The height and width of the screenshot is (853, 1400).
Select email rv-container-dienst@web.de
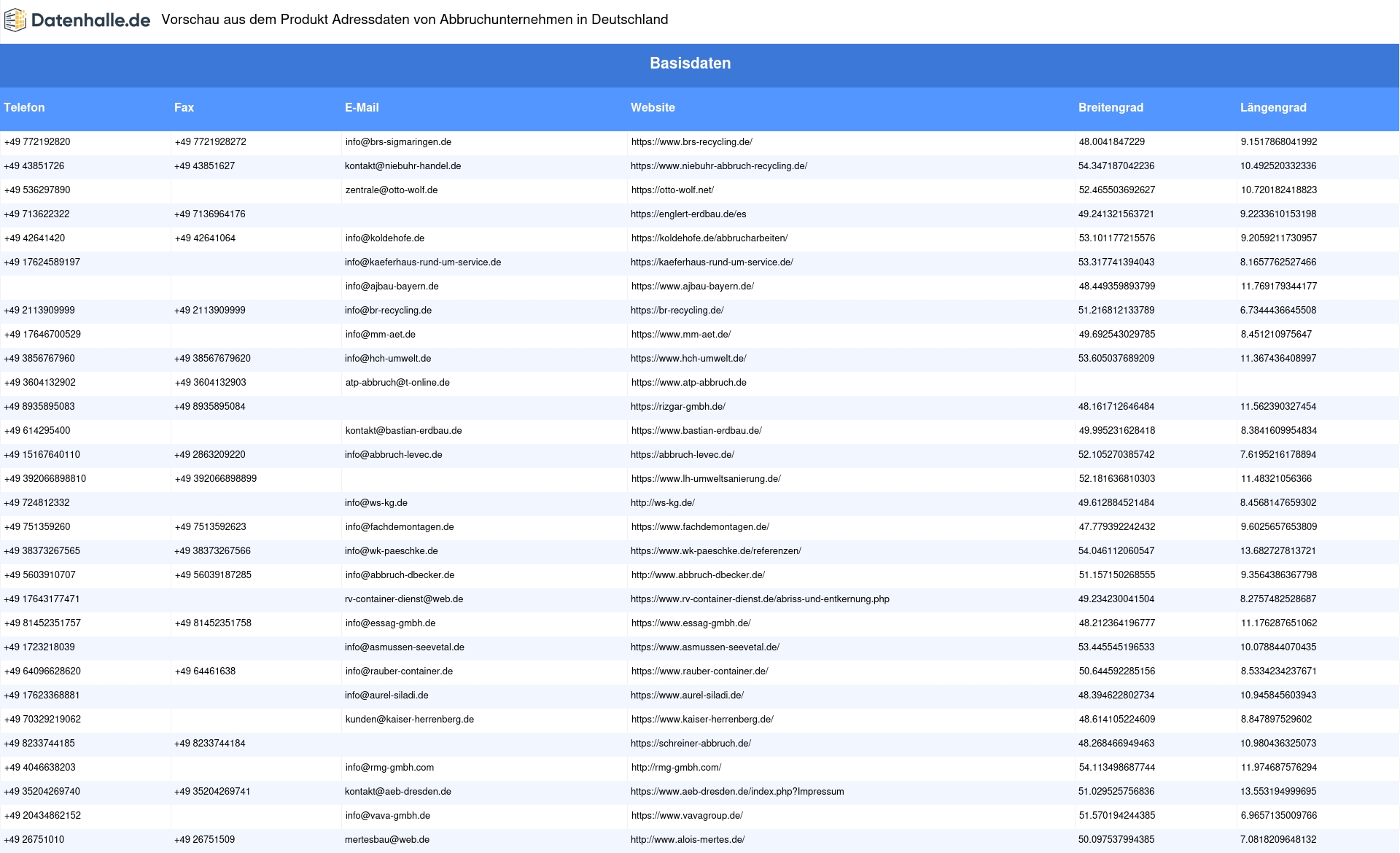point(404,599)
